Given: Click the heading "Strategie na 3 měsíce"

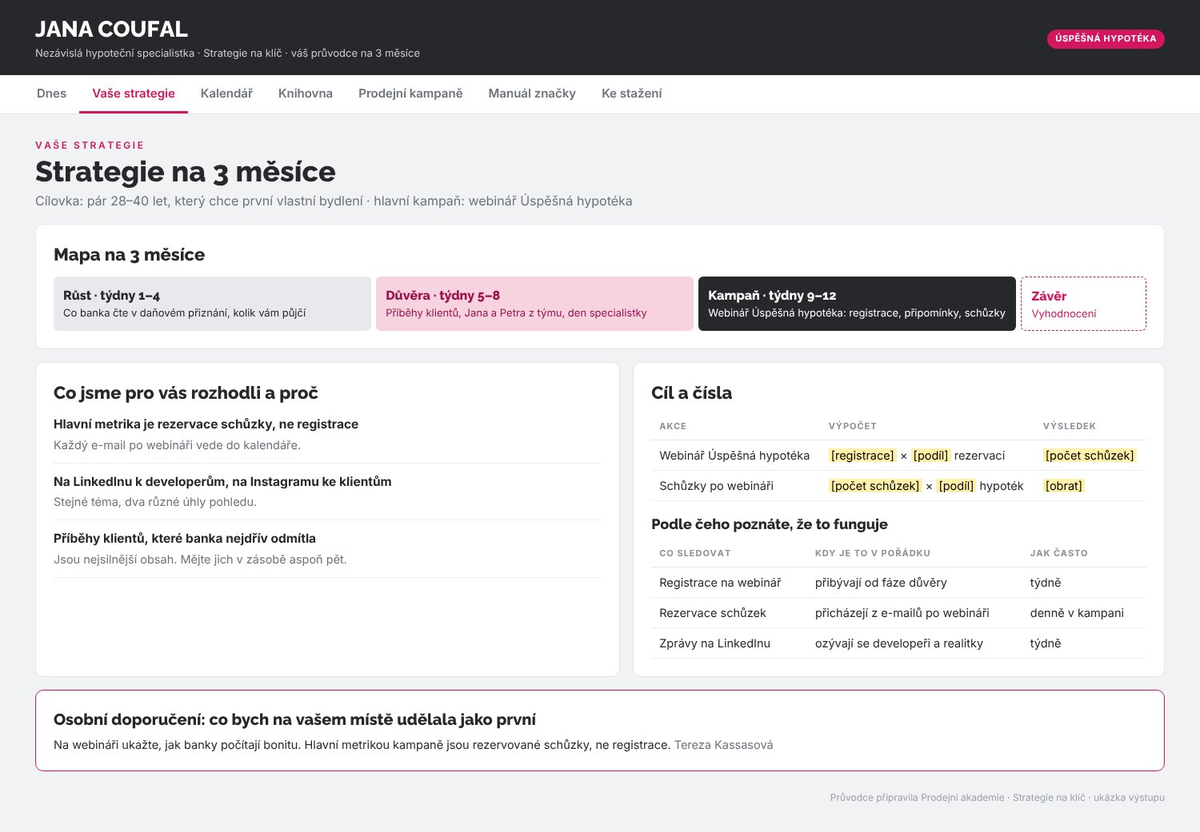Looking at the screenshot, I should [185, 172].
